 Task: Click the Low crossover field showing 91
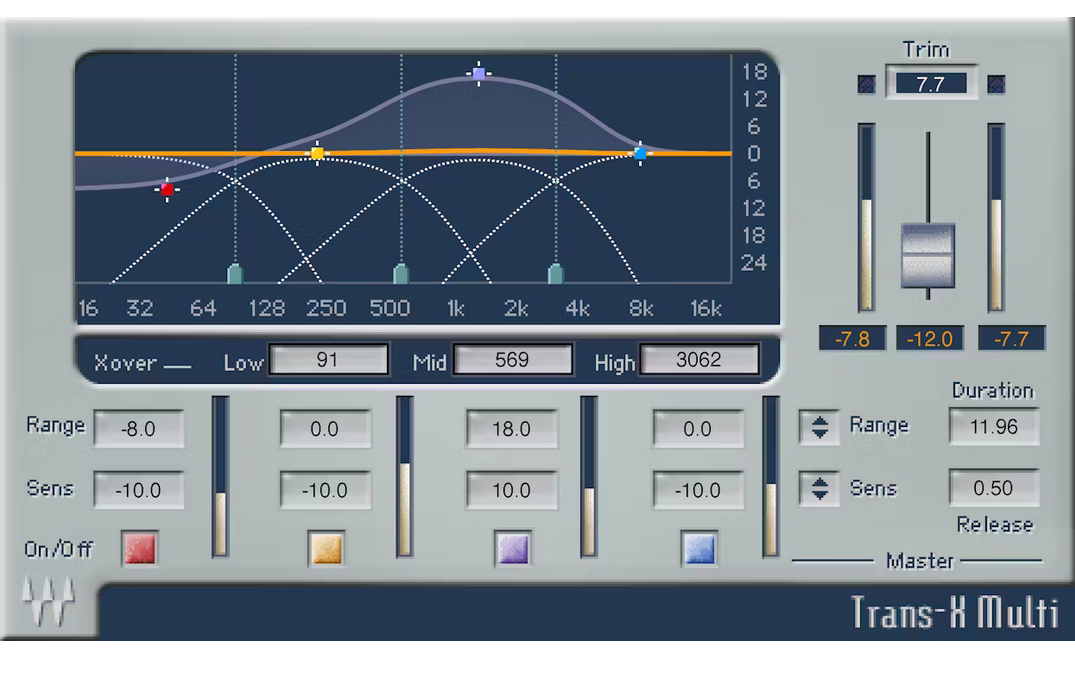328,360
